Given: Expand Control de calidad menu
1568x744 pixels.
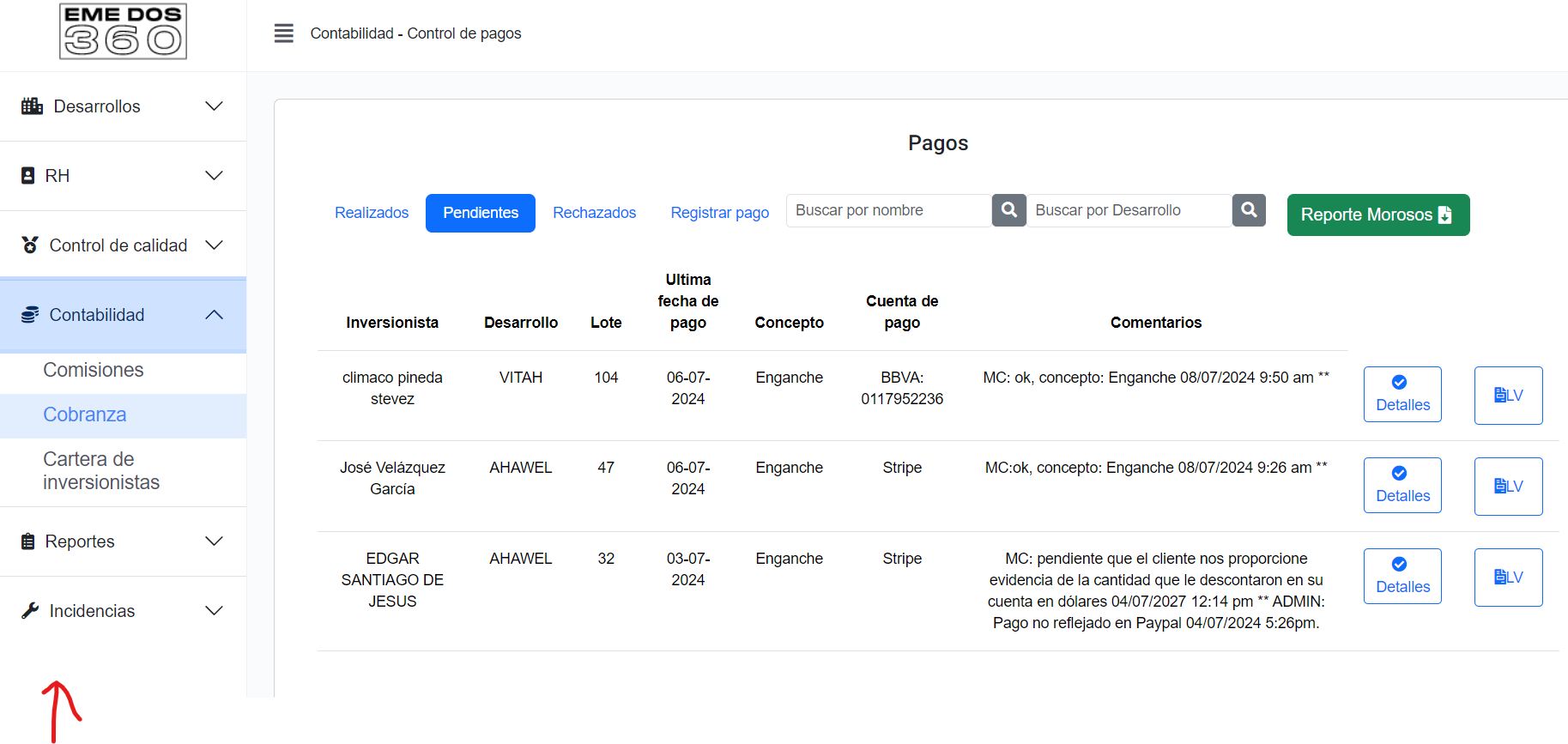Looking at the screenshot, I should 123,245.
